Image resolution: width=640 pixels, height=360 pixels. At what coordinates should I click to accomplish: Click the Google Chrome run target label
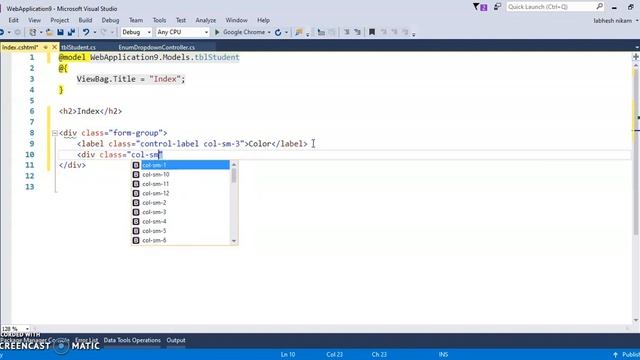pyautogui.click(x=244, y=32)
